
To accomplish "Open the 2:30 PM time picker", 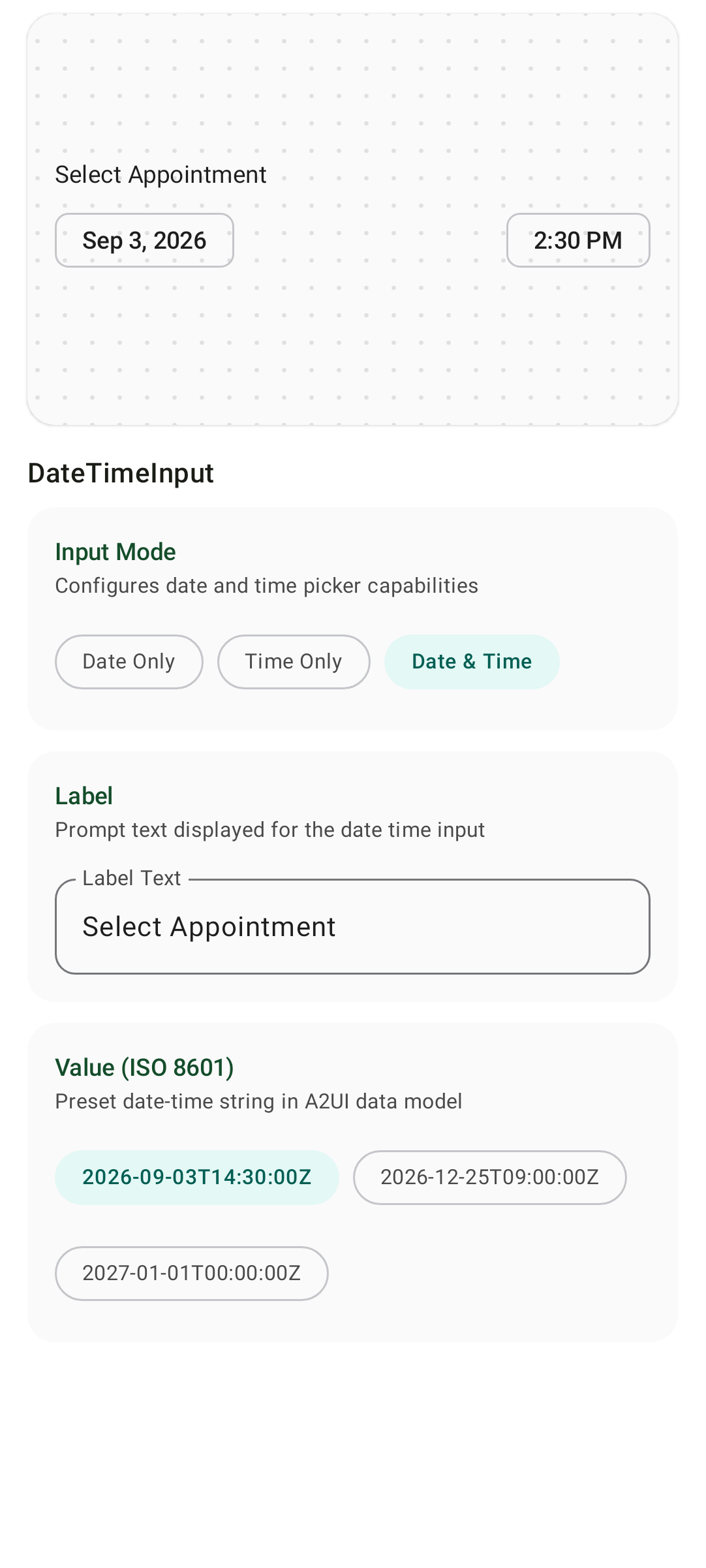I will point(578,240).
